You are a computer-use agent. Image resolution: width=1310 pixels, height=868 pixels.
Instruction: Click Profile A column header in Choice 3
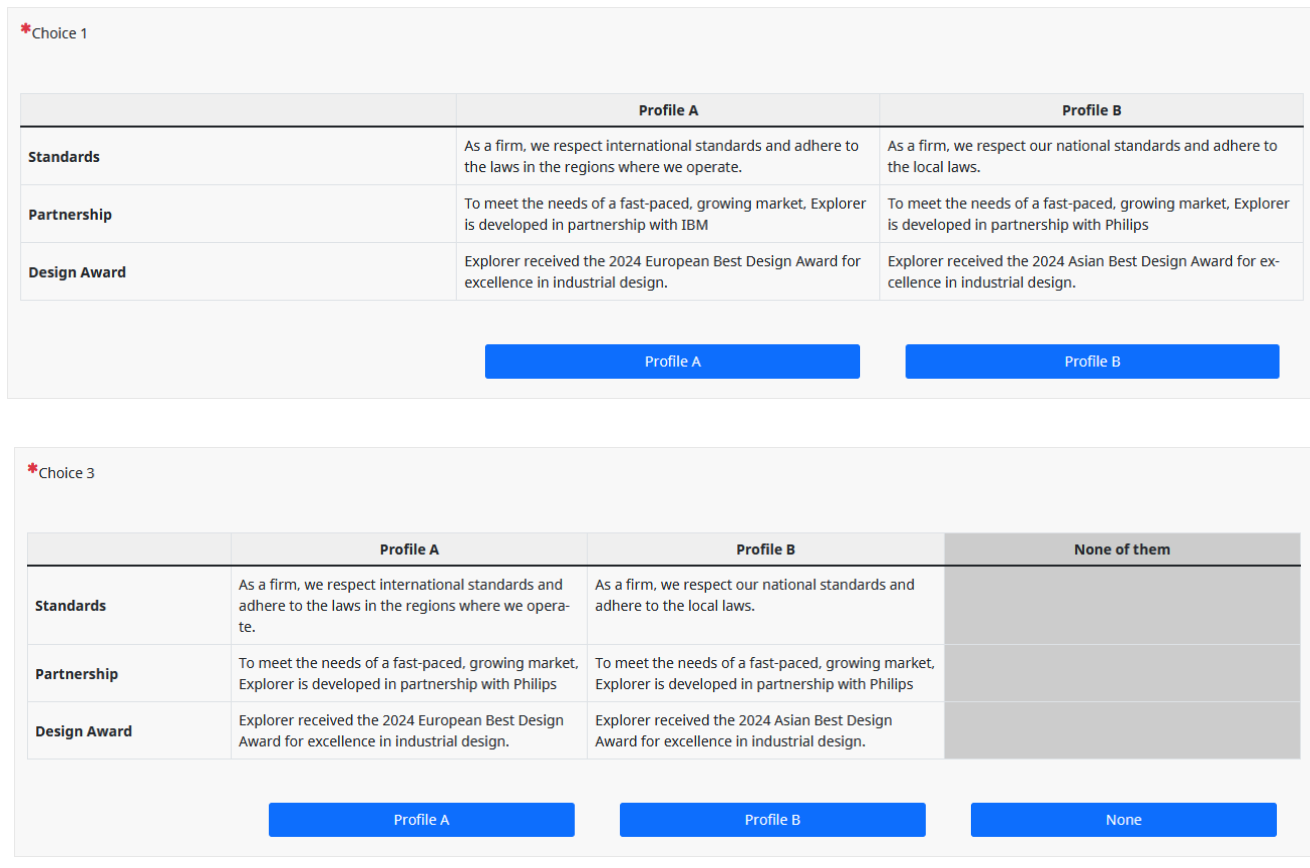click(409, 549)
